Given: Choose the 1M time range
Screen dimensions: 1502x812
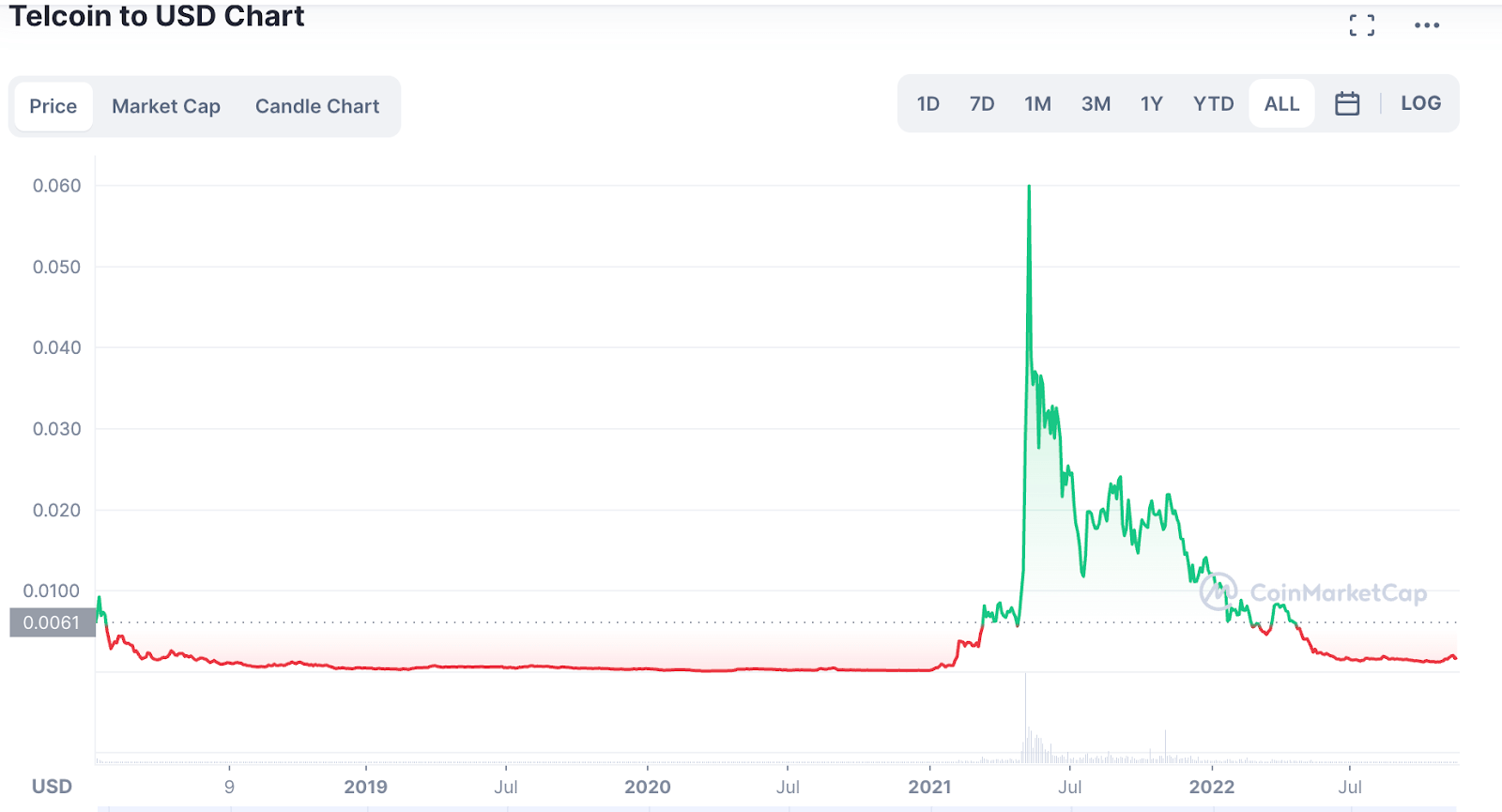Looking at the screenshot, I should 1037,104.
